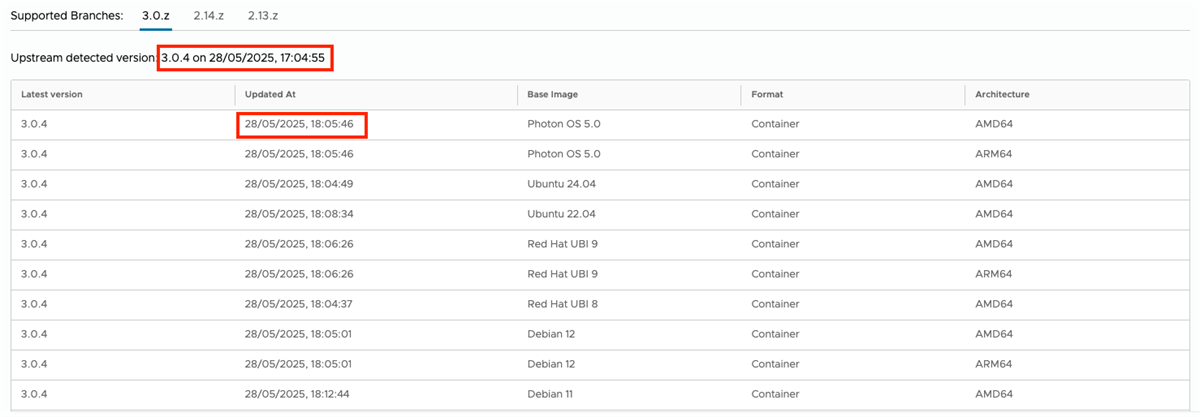Click the red-boxed 18:05:46 timestamp cell
1200x417 pixels.
click(301, 124)
